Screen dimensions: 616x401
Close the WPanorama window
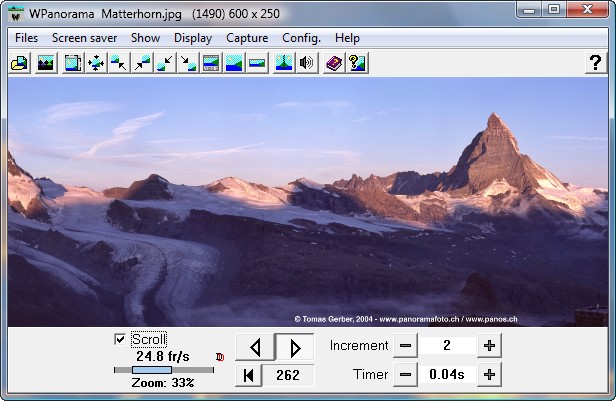pos(587,10)
